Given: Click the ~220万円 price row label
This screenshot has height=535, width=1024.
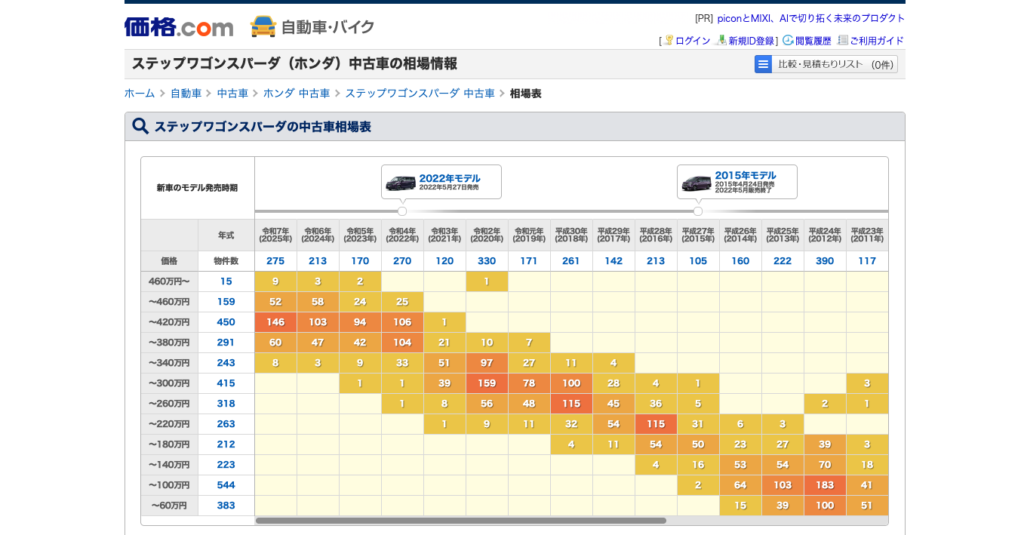Looking at the screenshot, I should coord(169,424).
